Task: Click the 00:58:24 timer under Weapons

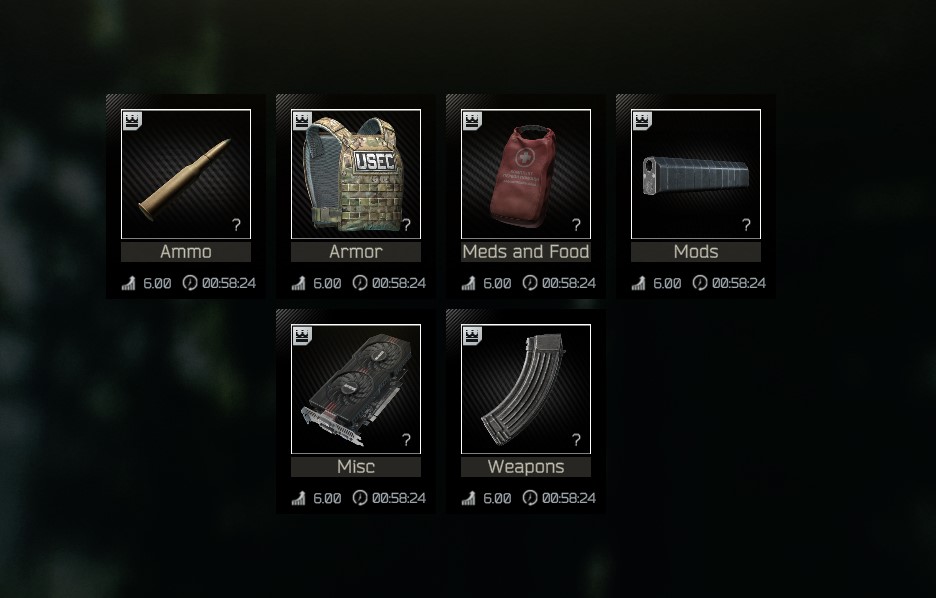Action: (x=569, y=498)
